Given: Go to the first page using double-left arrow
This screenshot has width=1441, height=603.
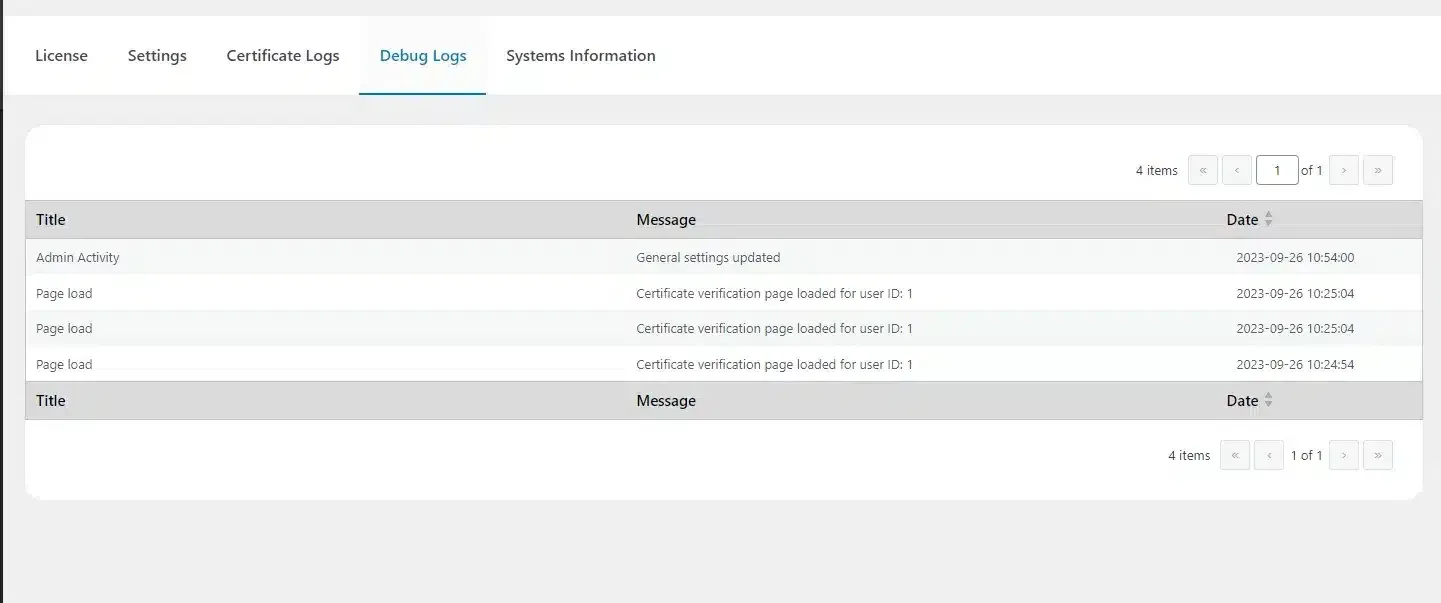Looking at the screenshot, I should 1203,170.
